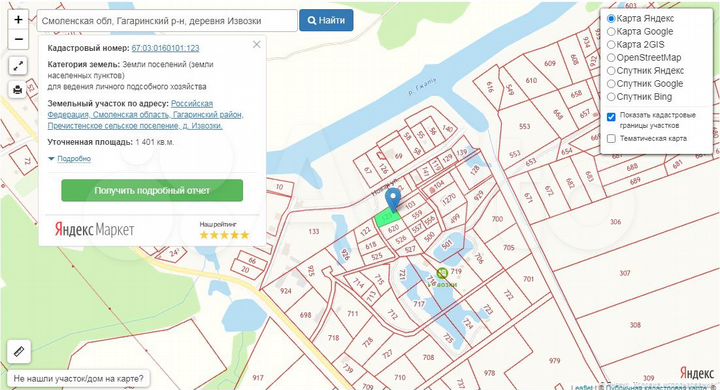The width and height of the screenshot is (720, 390).
Task: Click parcel 701 on the map
Action: [x=529, y=278]
